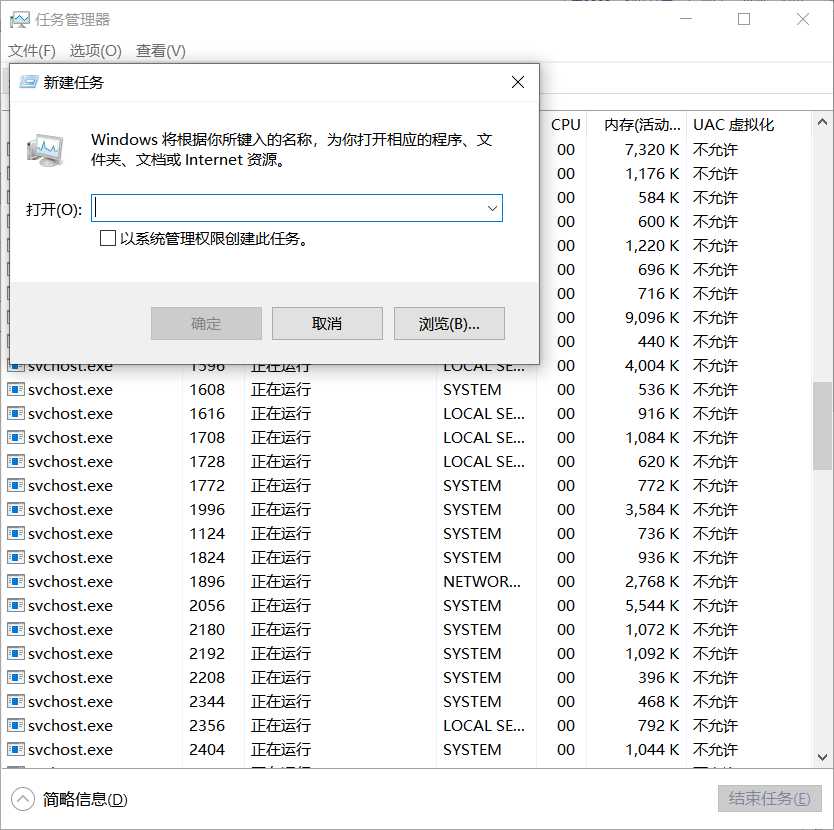Click scrollbar down arrow in process list
The height and width of the screenshot is (830, 834).
point(822,757)
